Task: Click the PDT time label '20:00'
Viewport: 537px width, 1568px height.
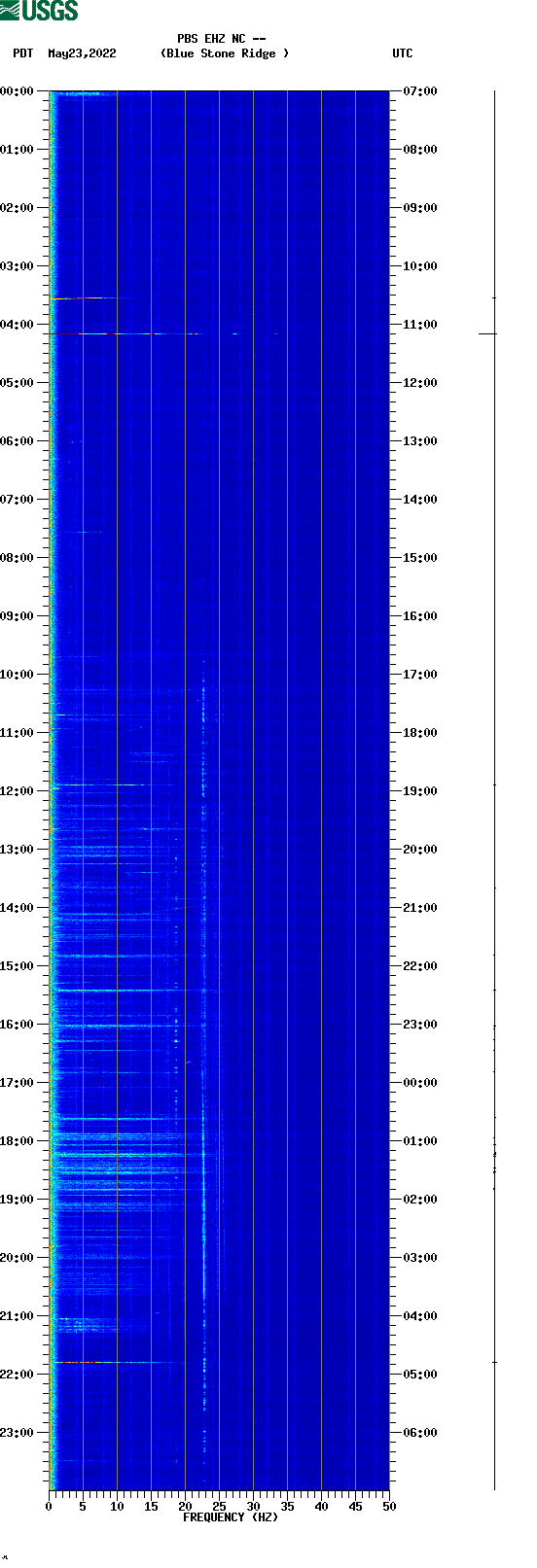Action: tap(18, 1258)
